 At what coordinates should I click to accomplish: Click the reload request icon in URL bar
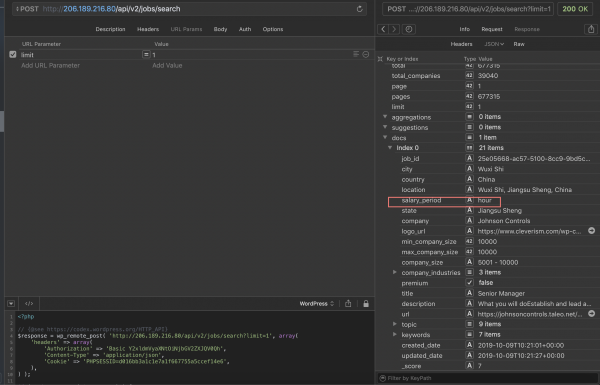359,9
